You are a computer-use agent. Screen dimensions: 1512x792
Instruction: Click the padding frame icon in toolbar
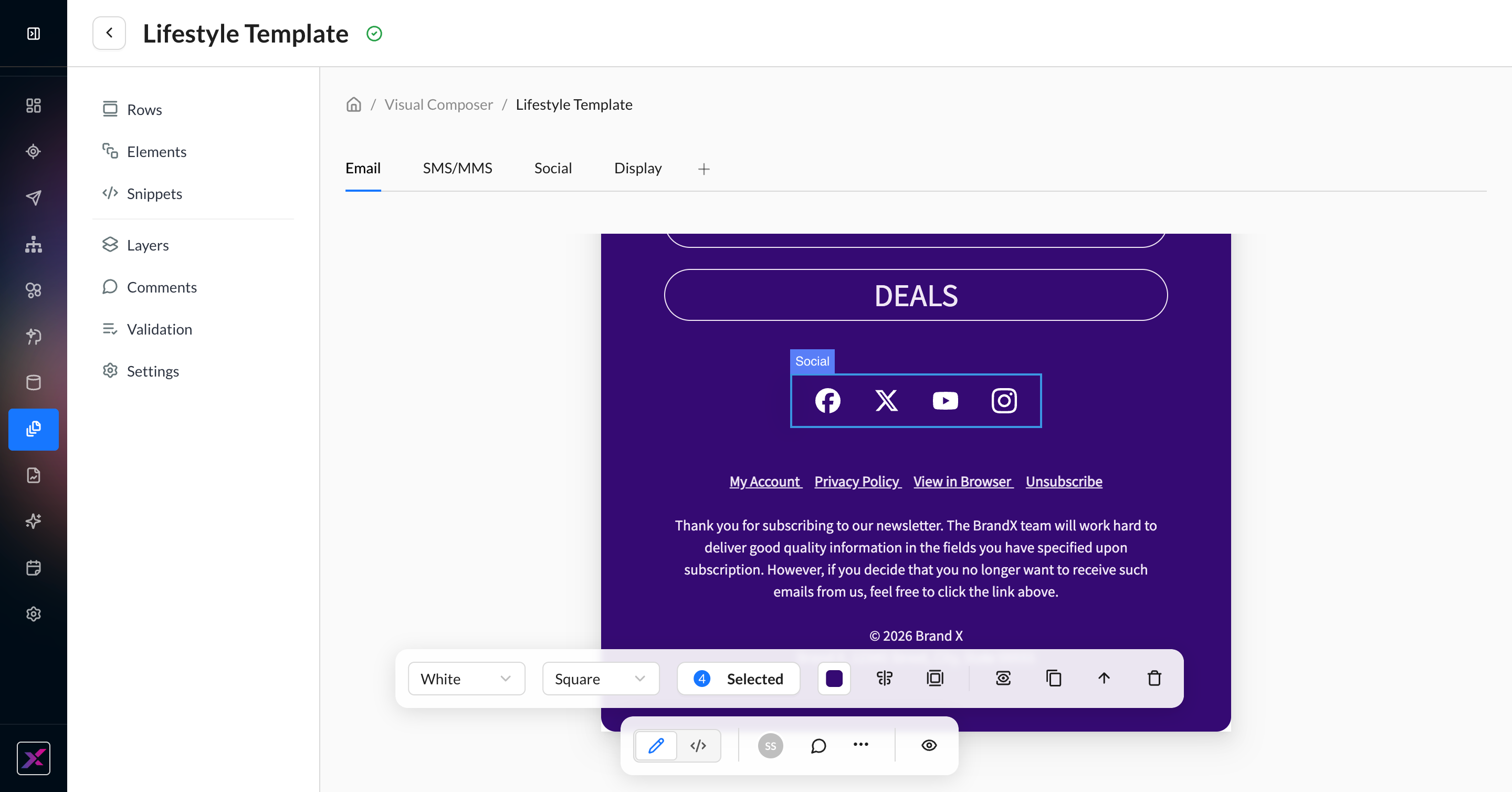click(x=934, y=679)
